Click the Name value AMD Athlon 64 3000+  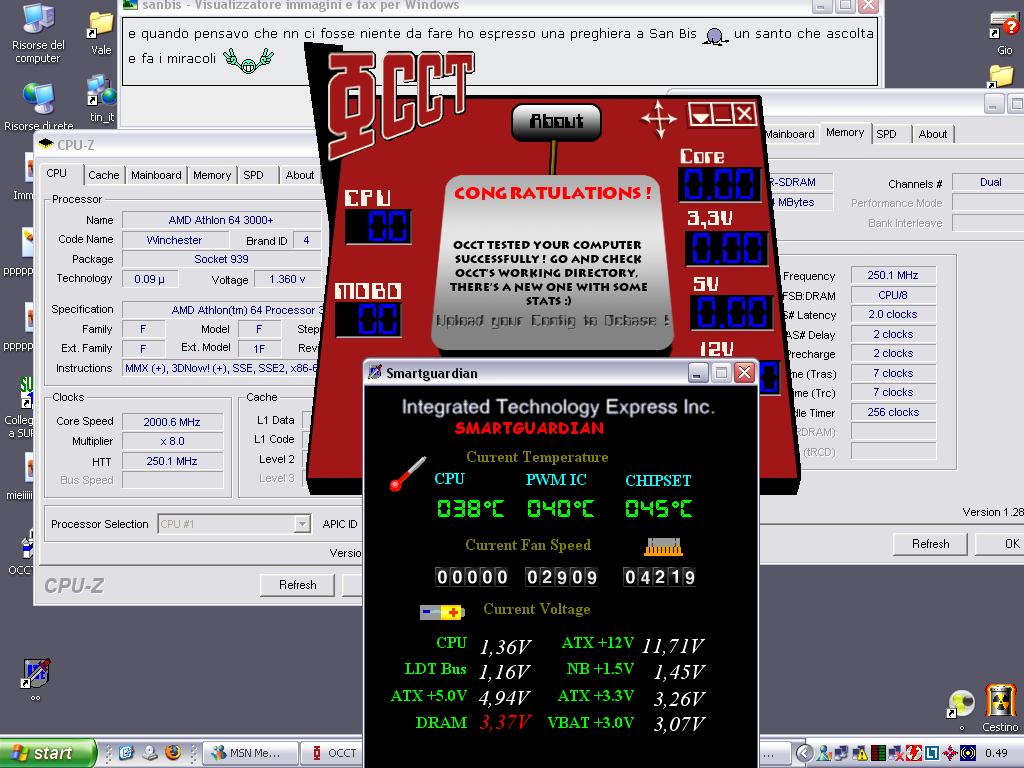[221, 220]
